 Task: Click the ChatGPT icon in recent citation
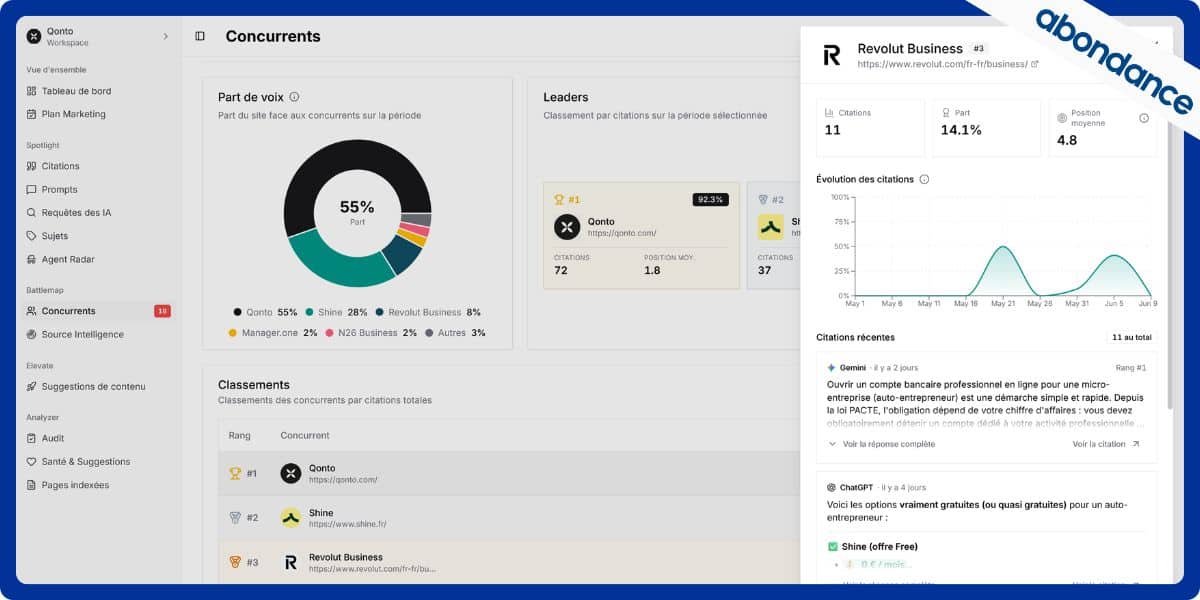(x=831, y=487)
